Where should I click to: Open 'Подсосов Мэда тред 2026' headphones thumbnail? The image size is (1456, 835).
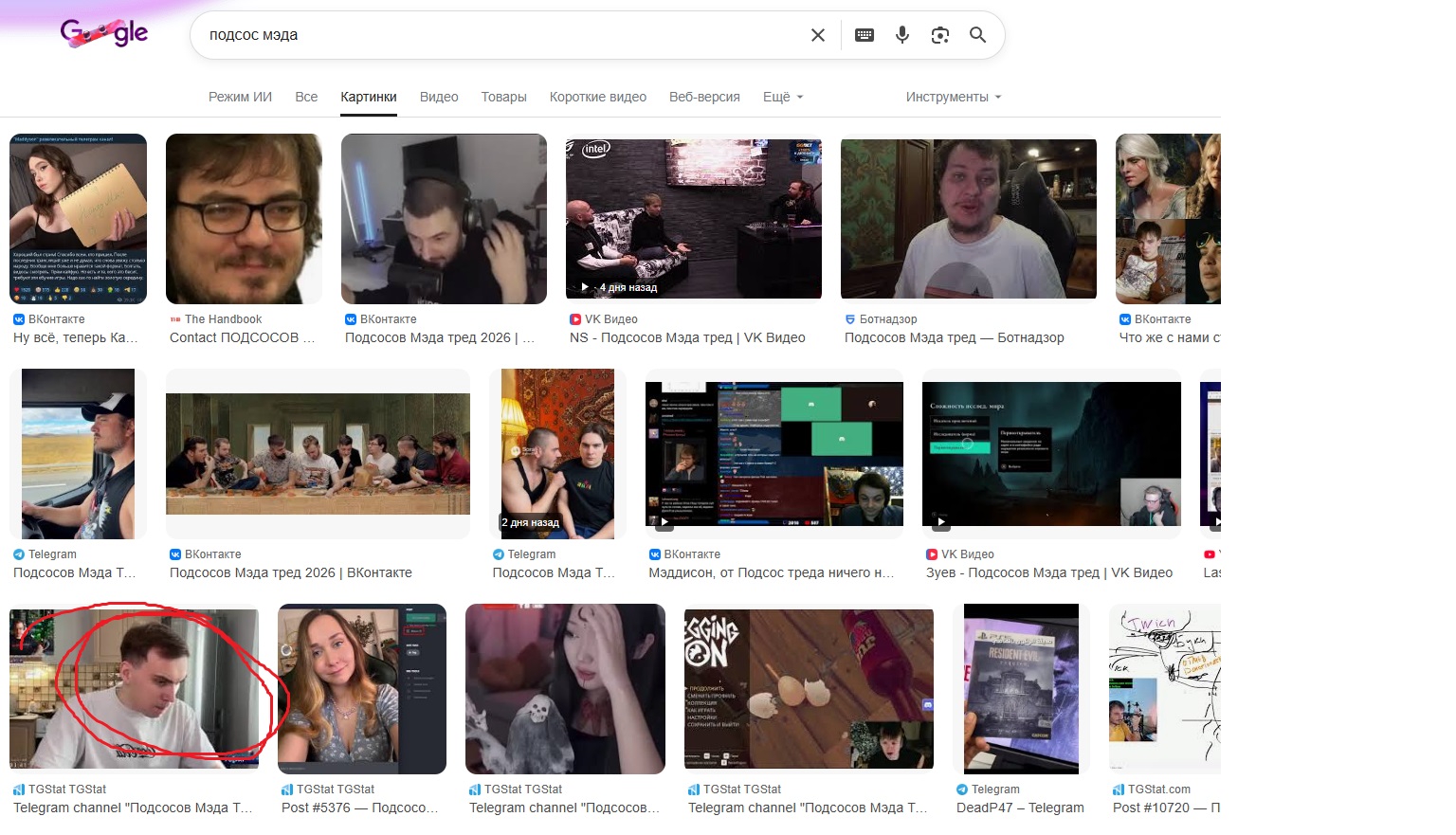(x=444, y=219)
